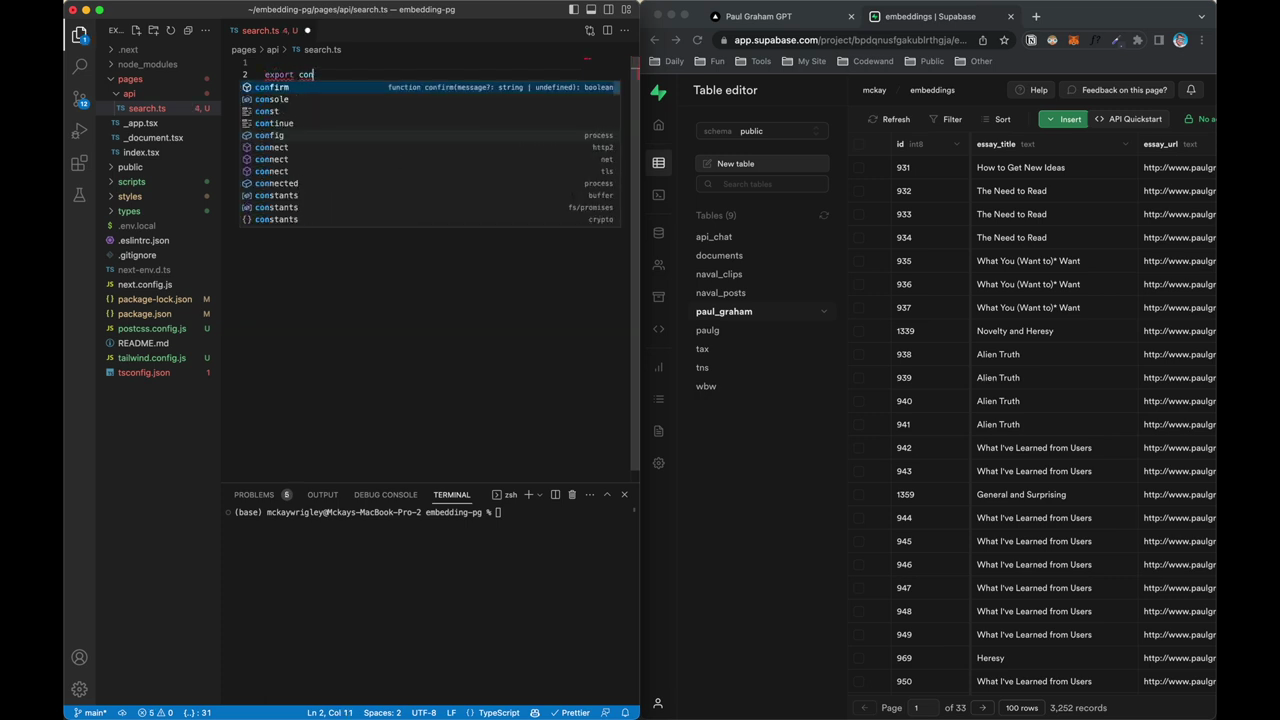This screenshot has height=720, width=1280.
Task: Click Help button in Supabase header
Action: click(x=1032, y=90)
